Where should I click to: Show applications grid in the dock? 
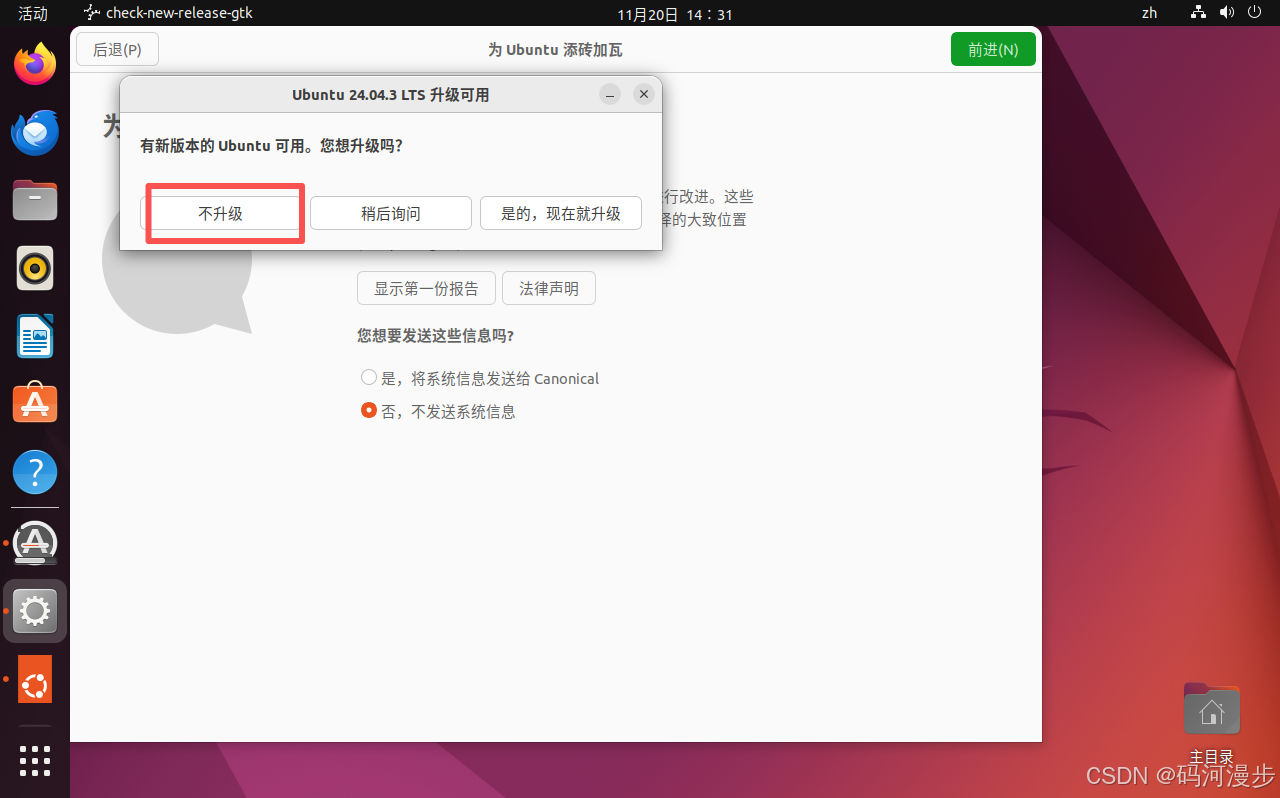pyautogui.click(x=35, y=760)
